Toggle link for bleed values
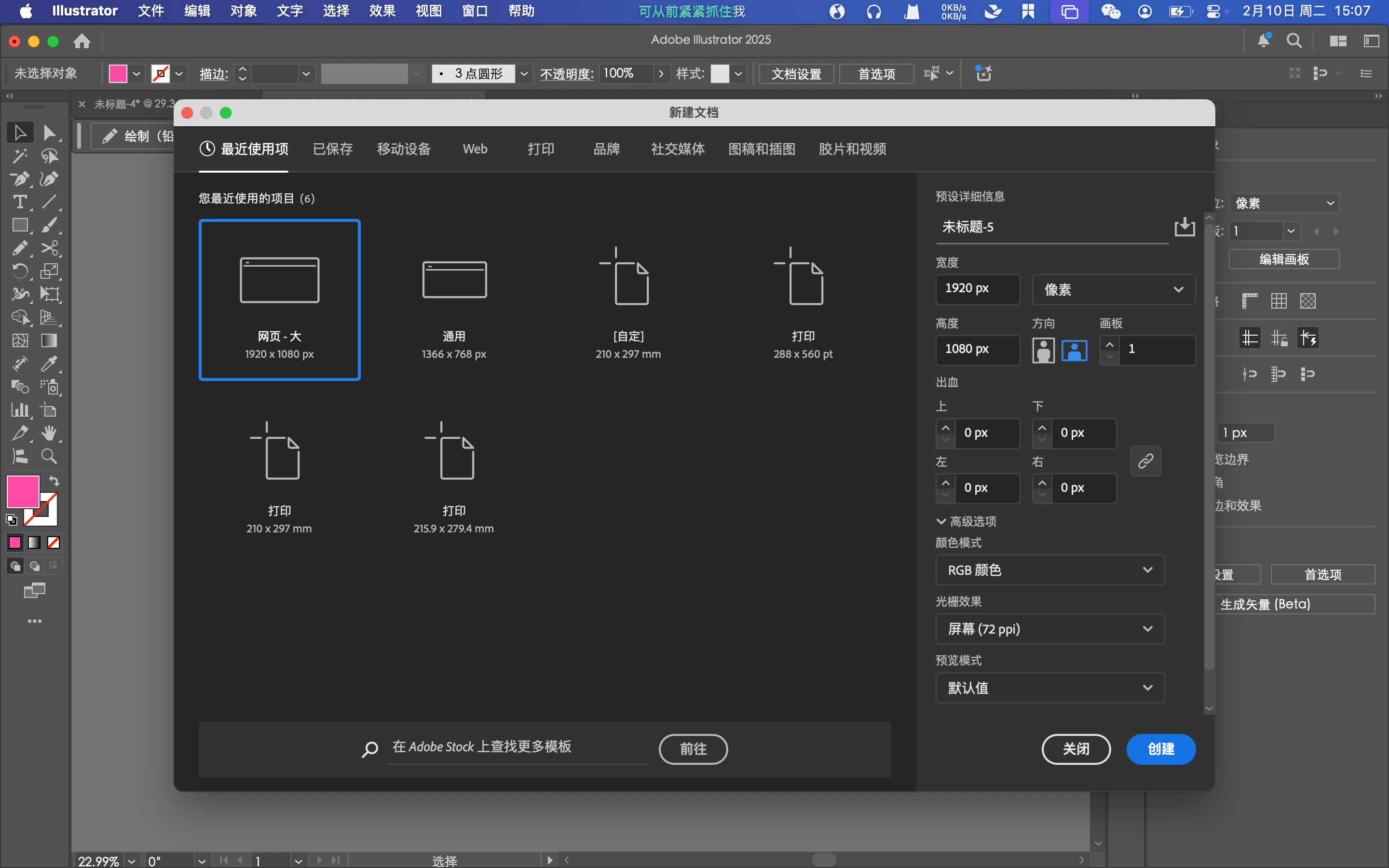 (1145, 461)
